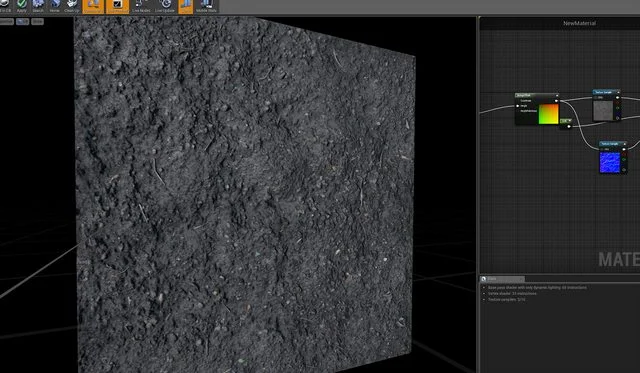Click the lower Texture Sample red output pin
The image size is (640, 373).
[624, 155]
